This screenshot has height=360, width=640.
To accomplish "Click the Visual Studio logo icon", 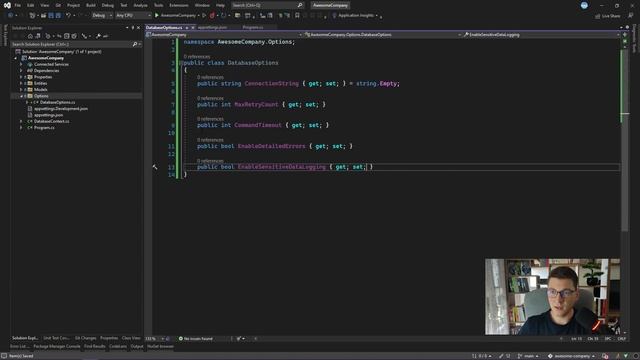I will (x=7, y=5).
